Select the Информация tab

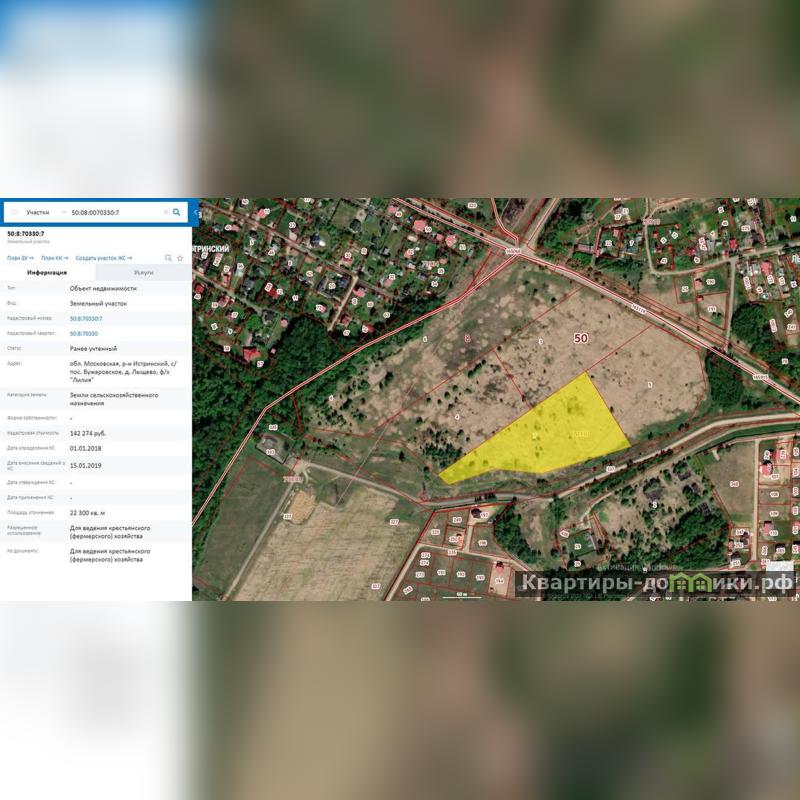click(x=47, y=272)
